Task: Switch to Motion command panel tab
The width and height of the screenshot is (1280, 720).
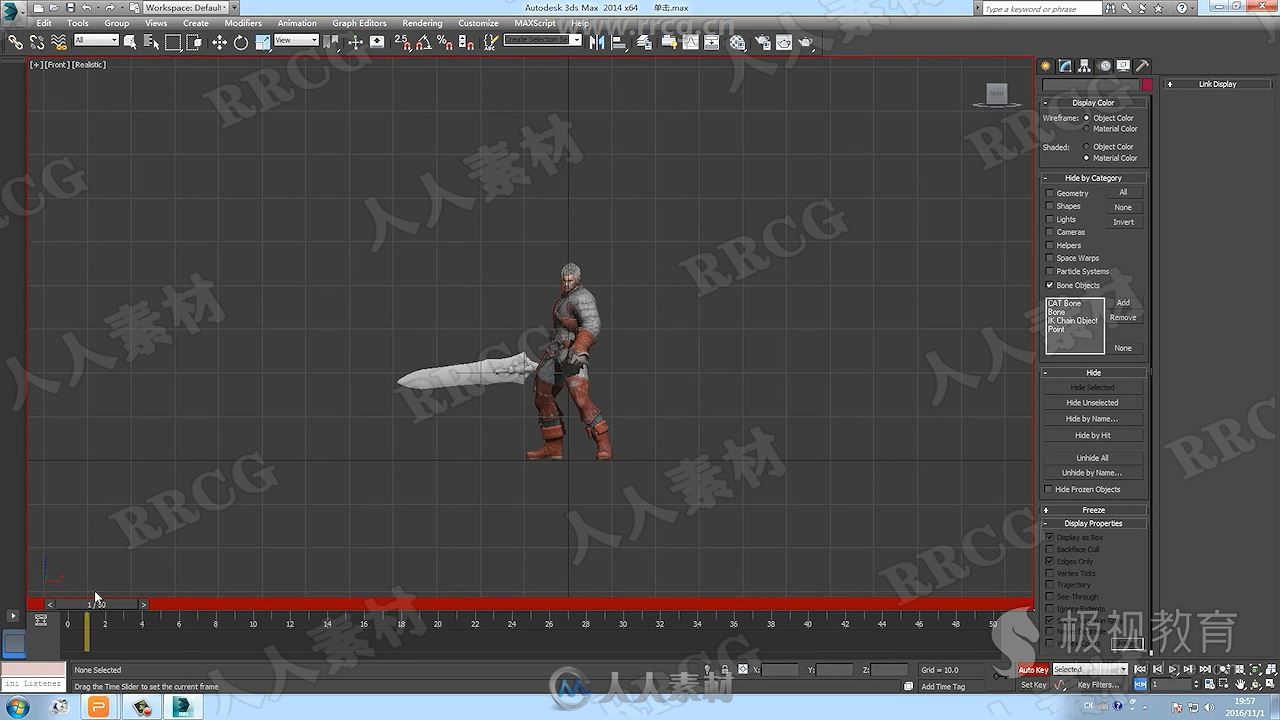Action: 1104,66
